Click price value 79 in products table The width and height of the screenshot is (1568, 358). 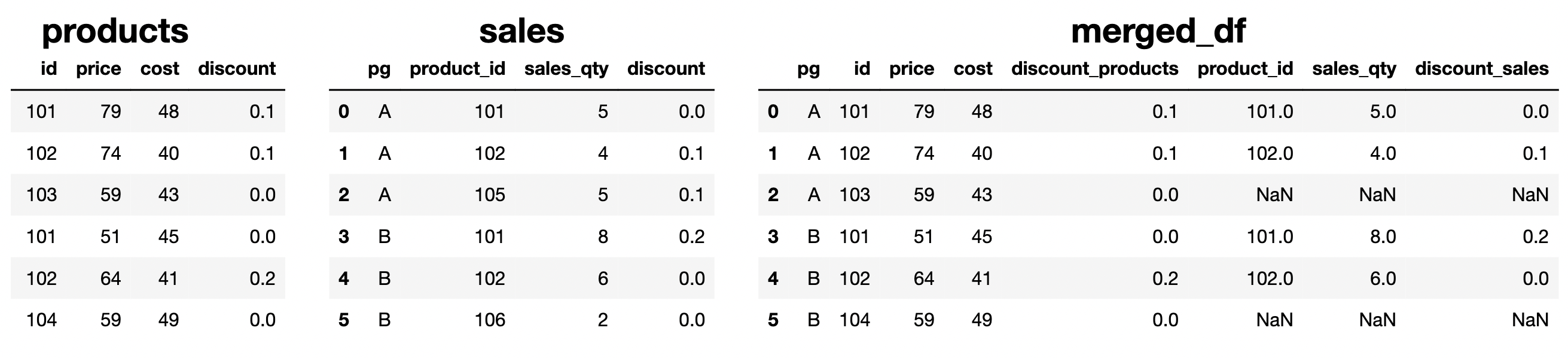pyautogui.click(x=110, y=111)
